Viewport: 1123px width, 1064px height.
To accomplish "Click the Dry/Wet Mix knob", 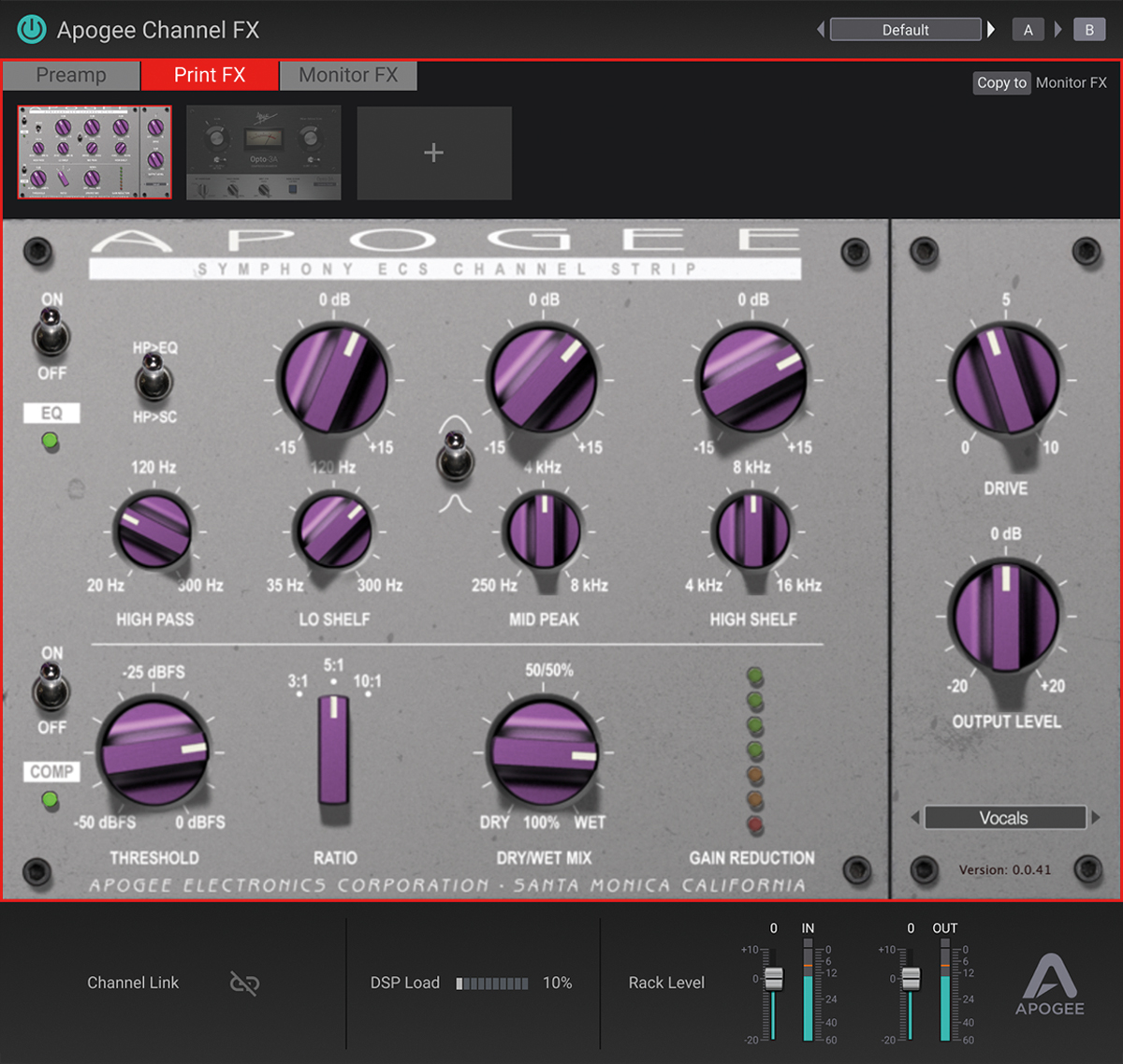I will 544,751.
